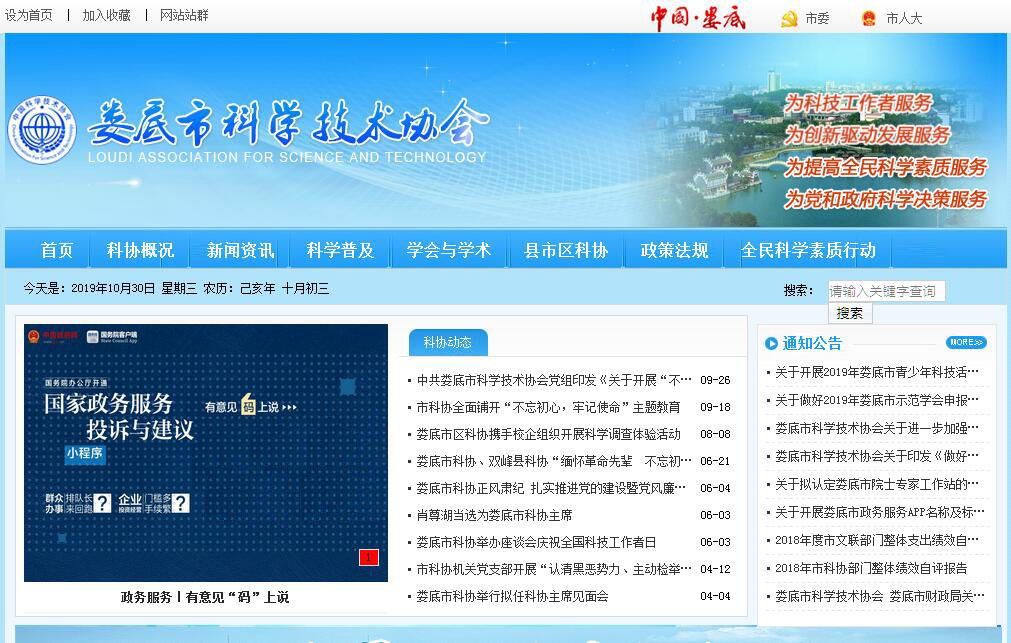Open the 首页 navigation menu item
The height and width of the screenshot is (643, 1011).
[x=57, y=250]
